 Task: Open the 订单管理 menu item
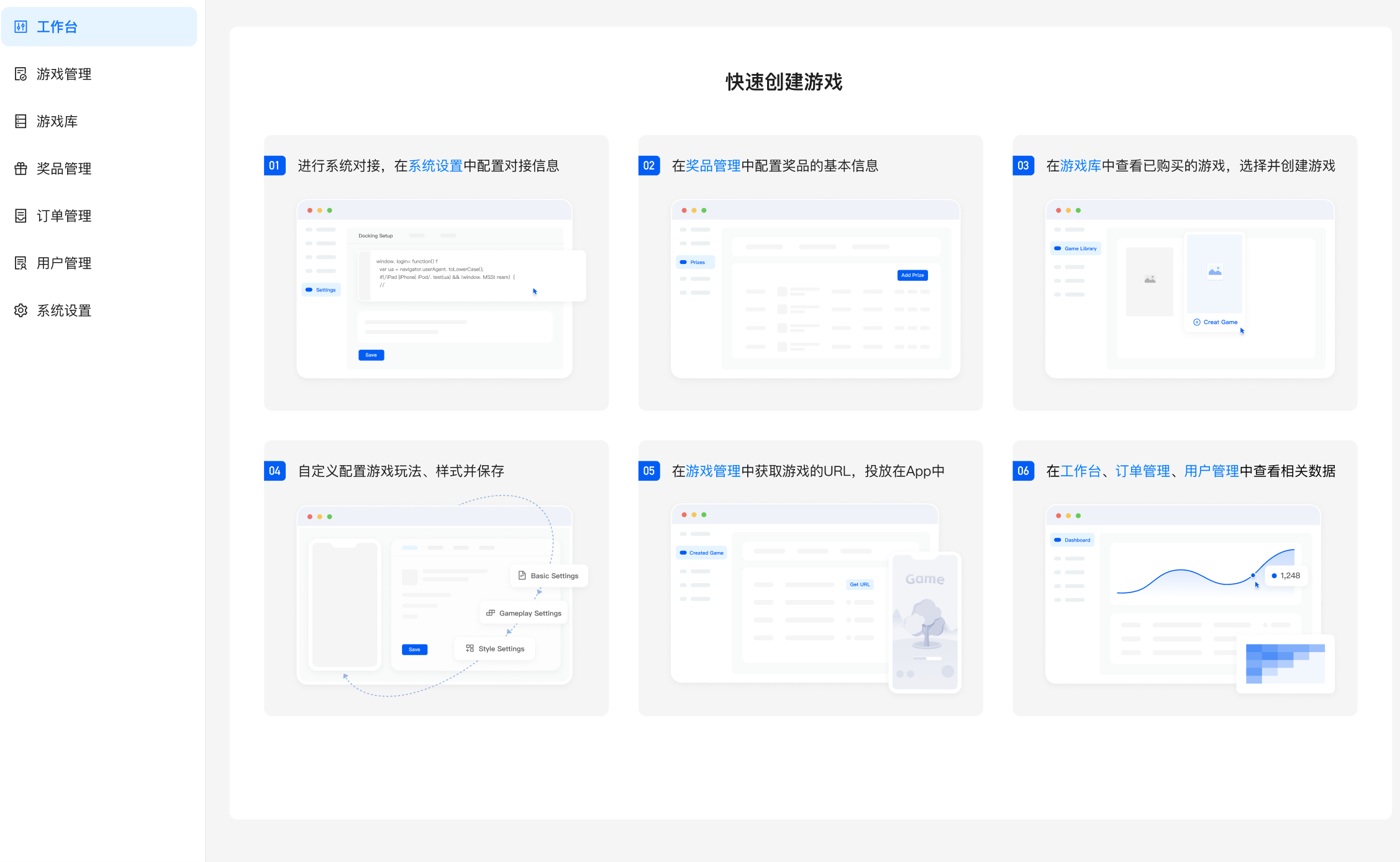click(x=64, y=215)
